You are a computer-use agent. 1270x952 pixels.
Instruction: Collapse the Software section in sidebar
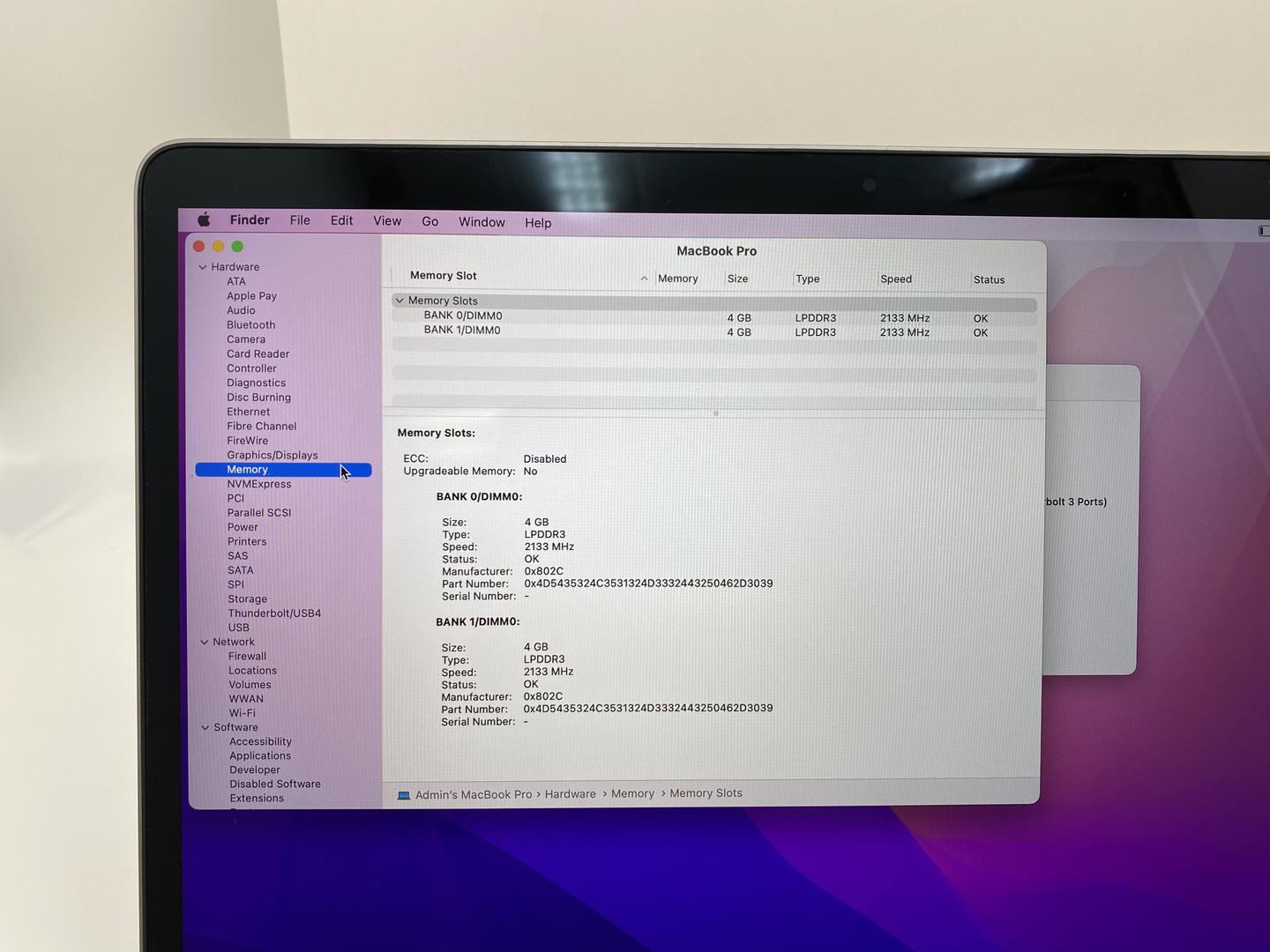tap(205, 727)
